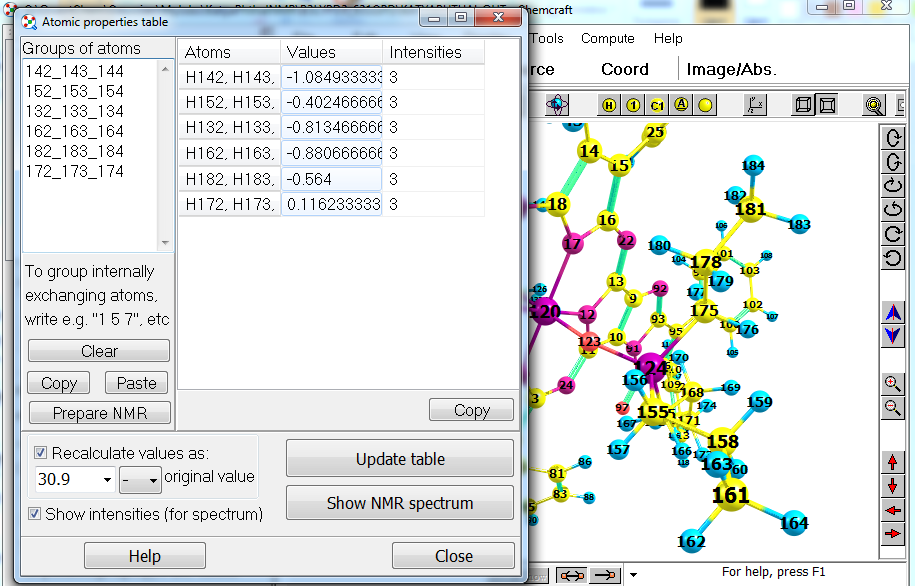Viewport: 915px width, 586px height.
Task: Uncheck 'Recalculate values as' checkbox
Action: [41, 453]
